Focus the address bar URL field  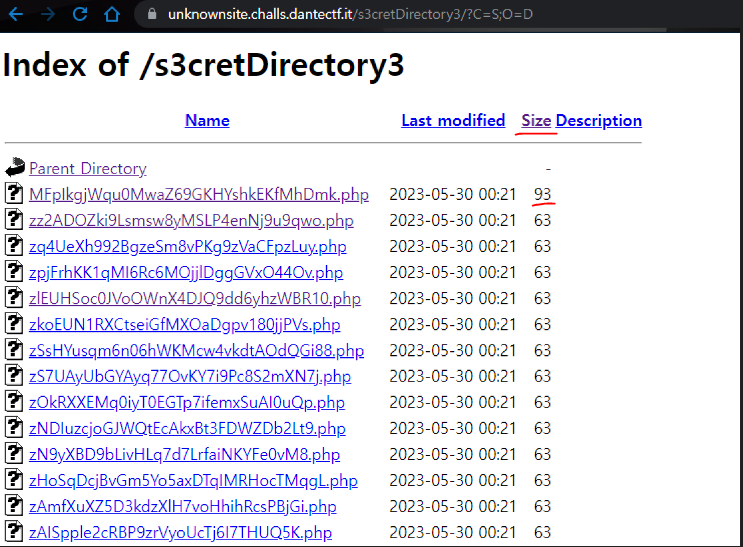[x=351, y=14]
